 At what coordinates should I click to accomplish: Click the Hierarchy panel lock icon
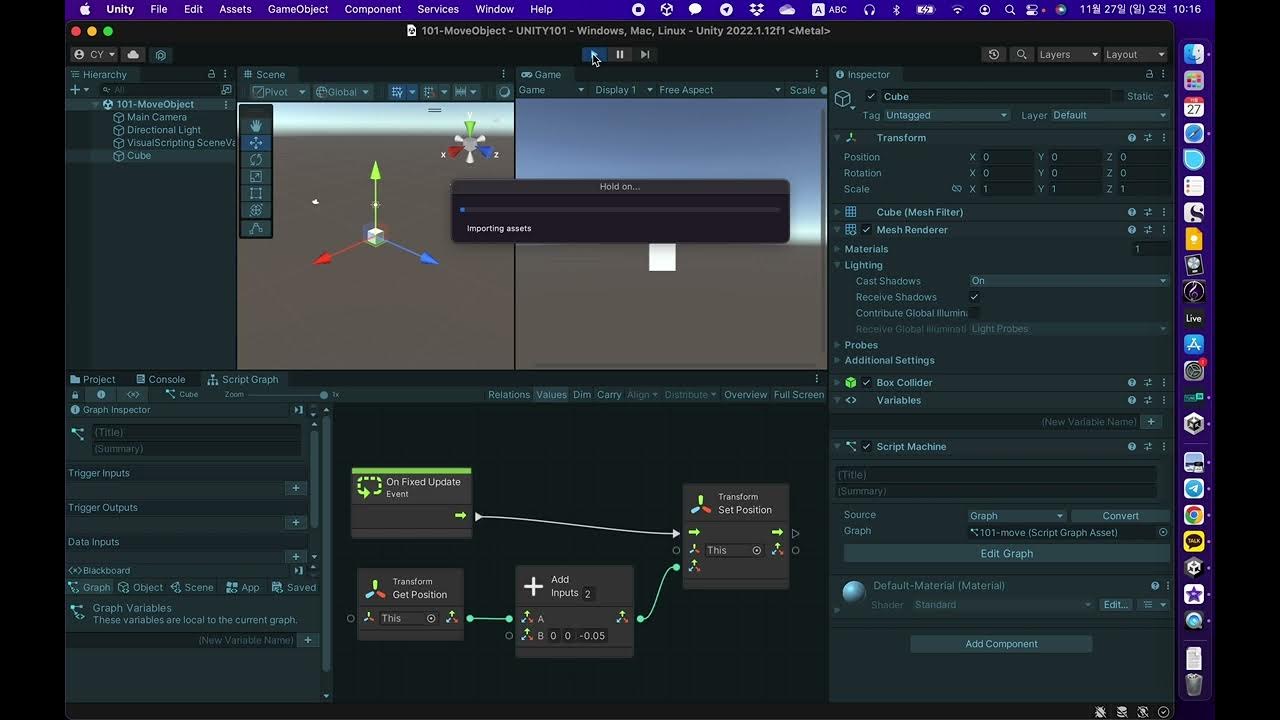pos(211,74)
